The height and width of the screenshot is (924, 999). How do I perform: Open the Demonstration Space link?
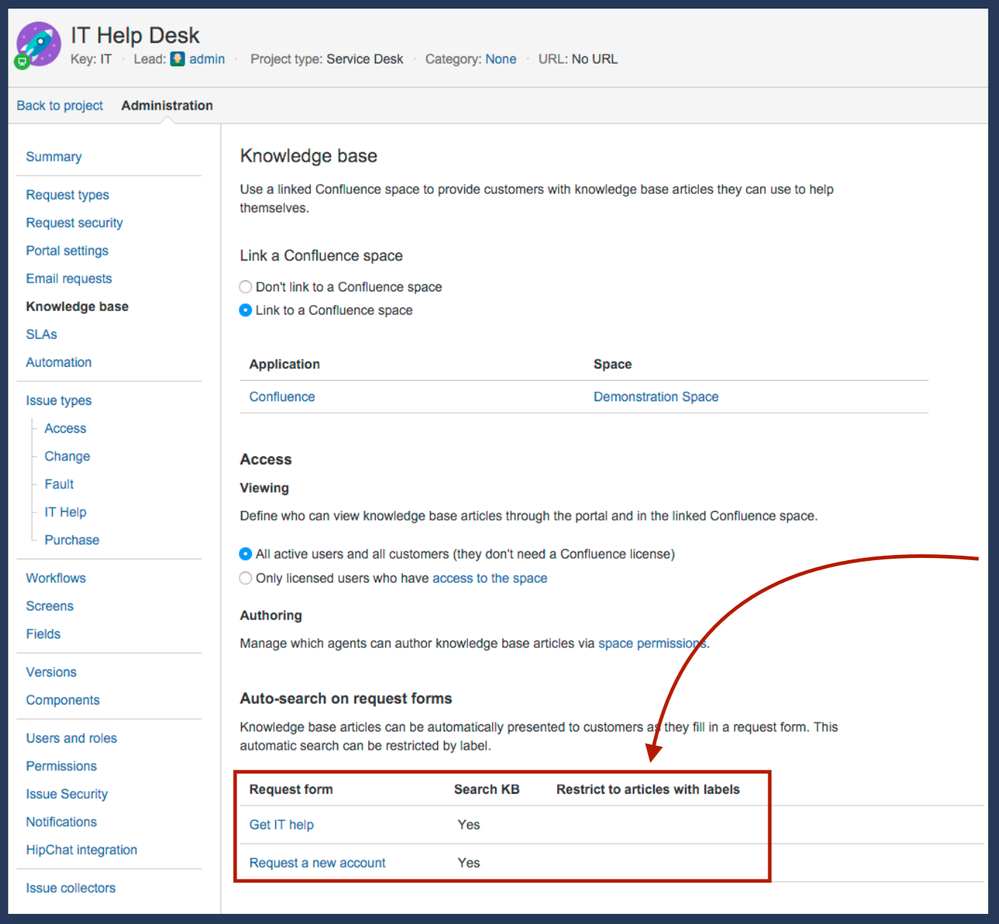click(656, 397)
